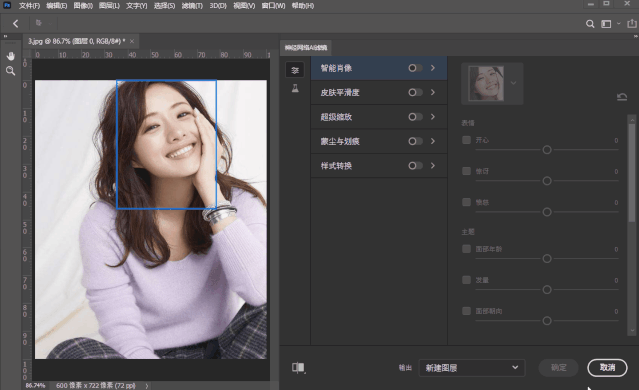Screen dimensions: 639x390
Task: Open the 新建图层 output dropdown
Action: click(472, 368)
